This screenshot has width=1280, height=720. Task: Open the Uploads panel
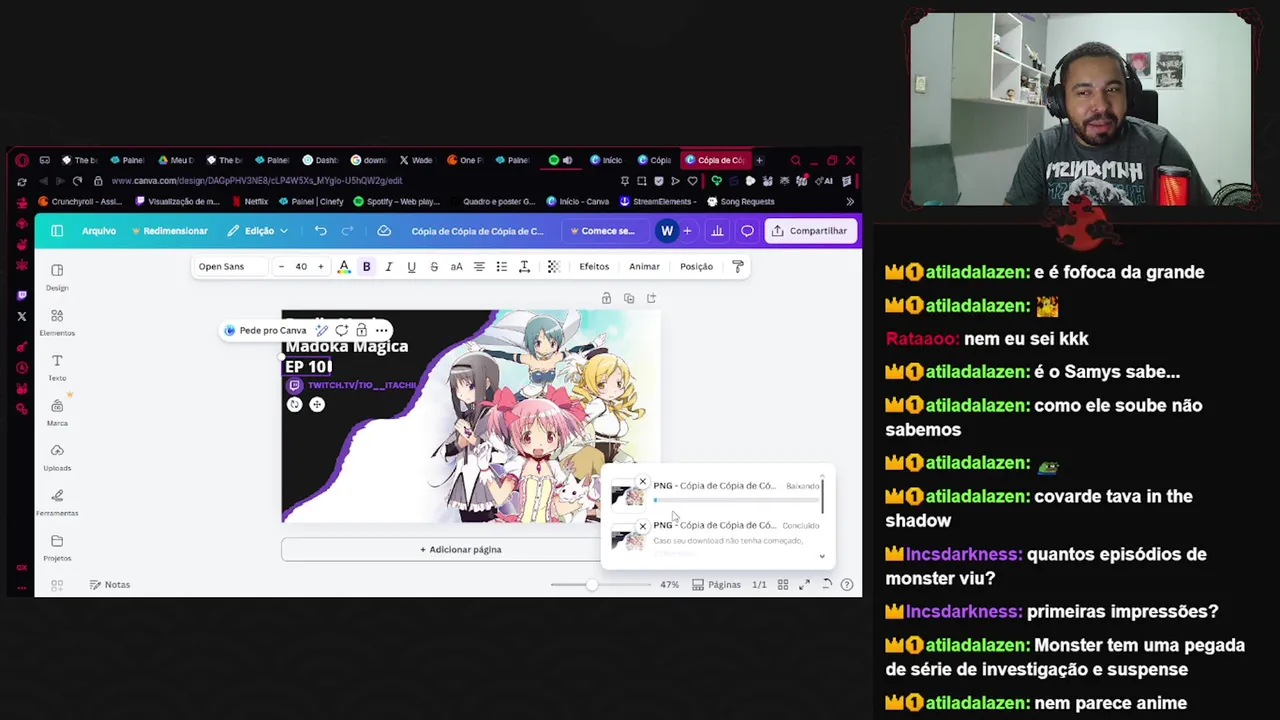coord(57,457)
